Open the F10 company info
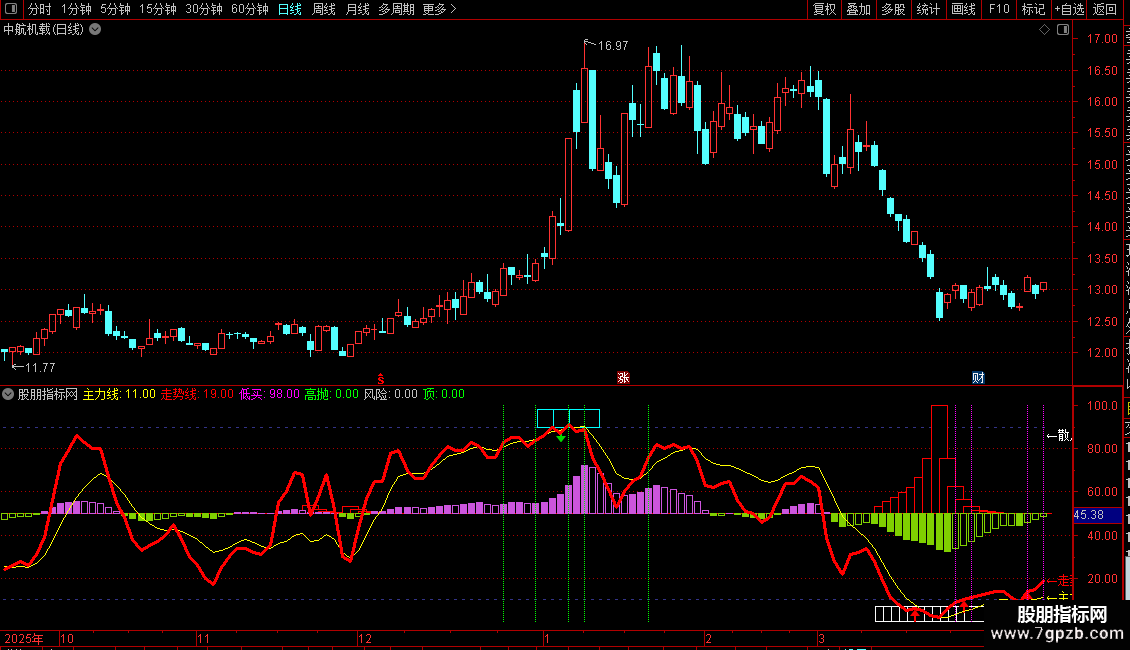The image size is (1130, 650). 999,9
